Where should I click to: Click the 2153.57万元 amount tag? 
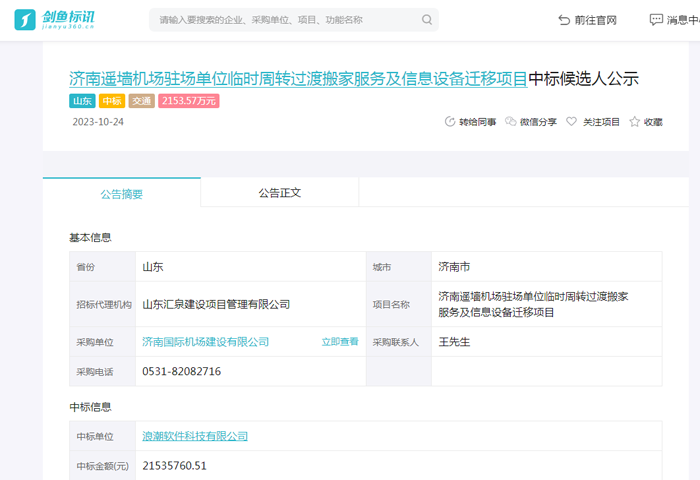(x=188, y=101)
